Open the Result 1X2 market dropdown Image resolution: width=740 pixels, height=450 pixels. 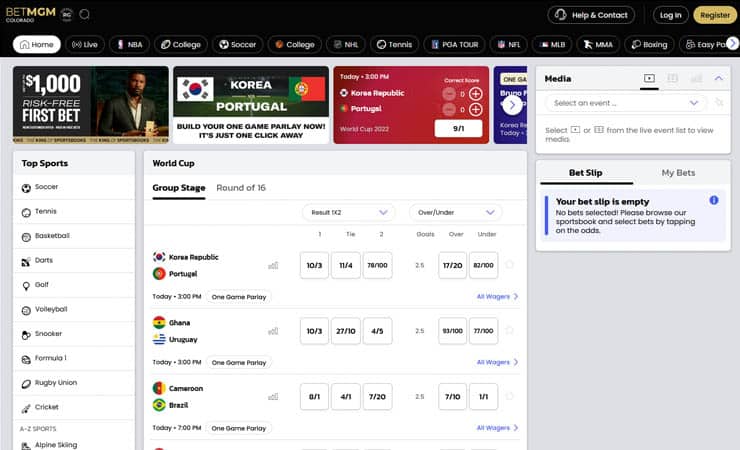349,212
